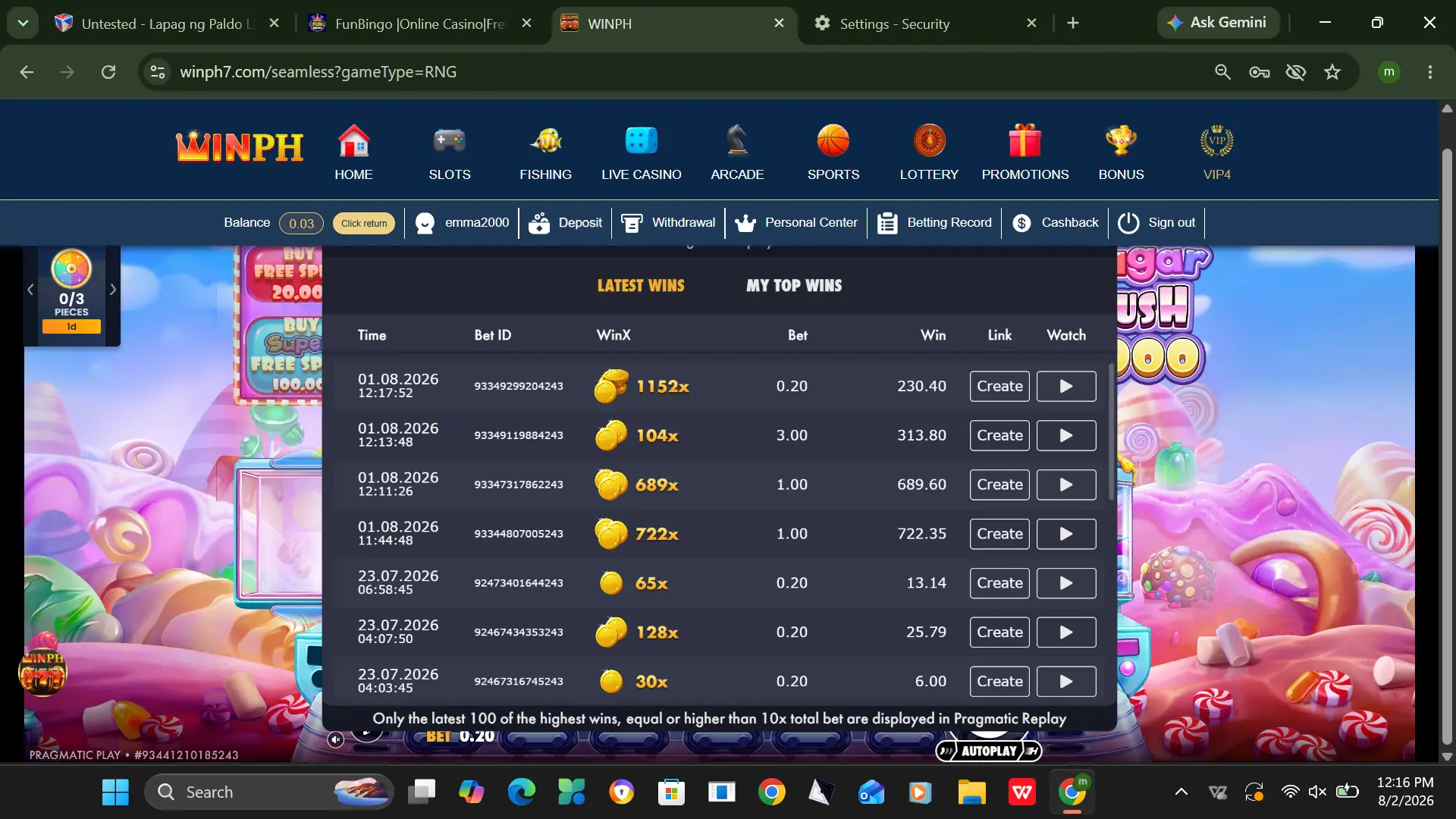This screenshot has width=1456, height=819.
Task: Open the taskbar clock and date
Action: pyautogui.click(x=1405, y=792)
